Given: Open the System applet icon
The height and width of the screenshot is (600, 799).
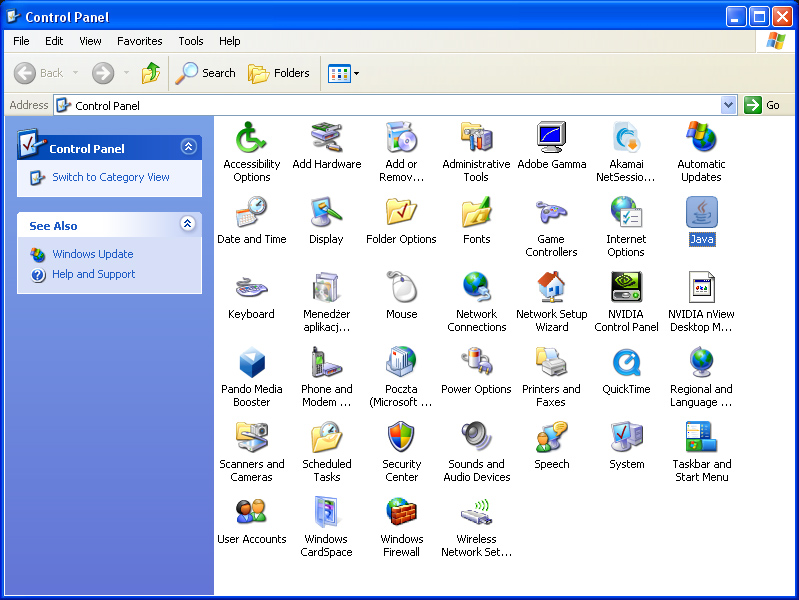Looking at the screenshot, I should pos(626,437).
